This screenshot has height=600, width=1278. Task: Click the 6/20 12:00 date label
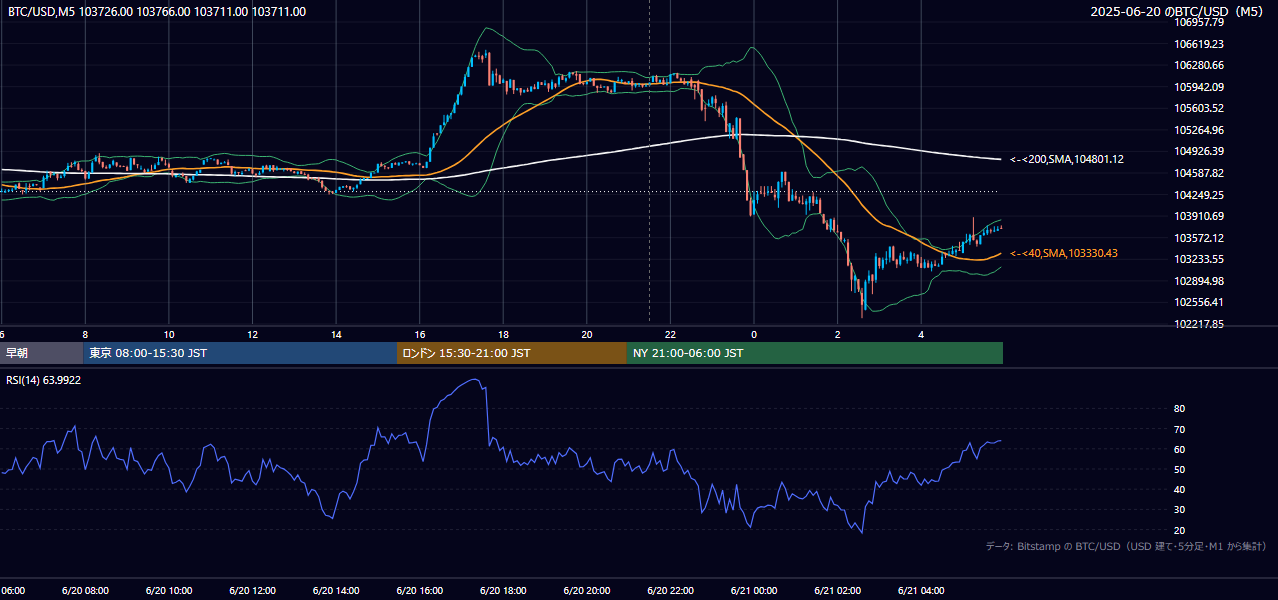[252, 591]
